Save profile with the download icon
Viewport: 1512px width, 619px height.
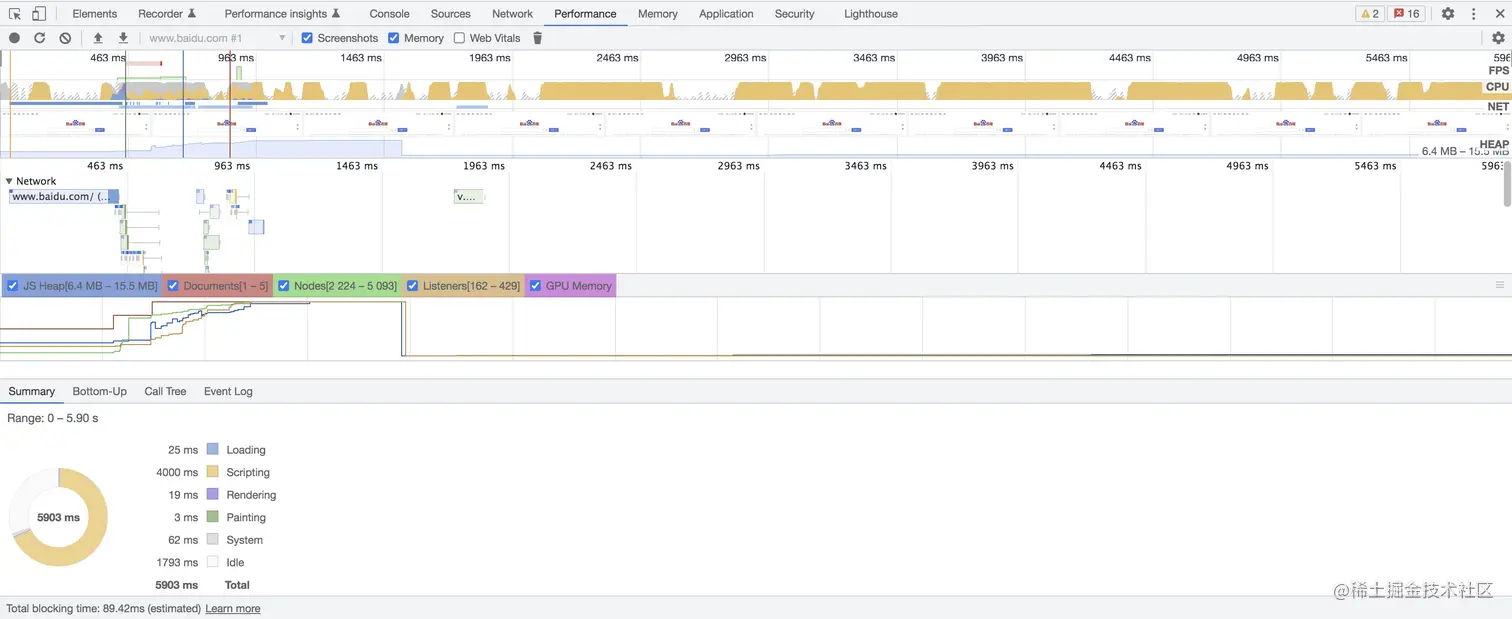[123, 38]
